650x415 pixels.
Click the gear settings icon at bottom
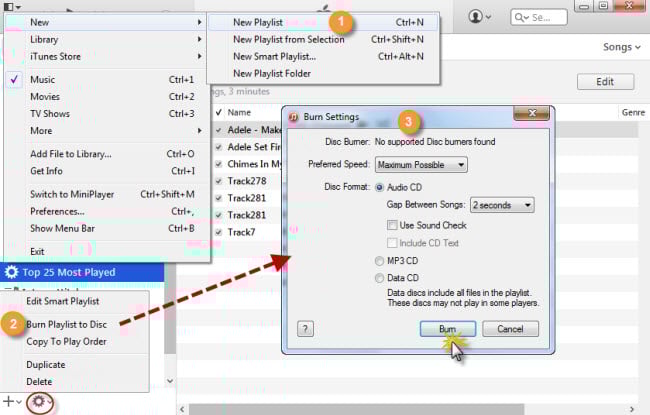tap(39, 401)
